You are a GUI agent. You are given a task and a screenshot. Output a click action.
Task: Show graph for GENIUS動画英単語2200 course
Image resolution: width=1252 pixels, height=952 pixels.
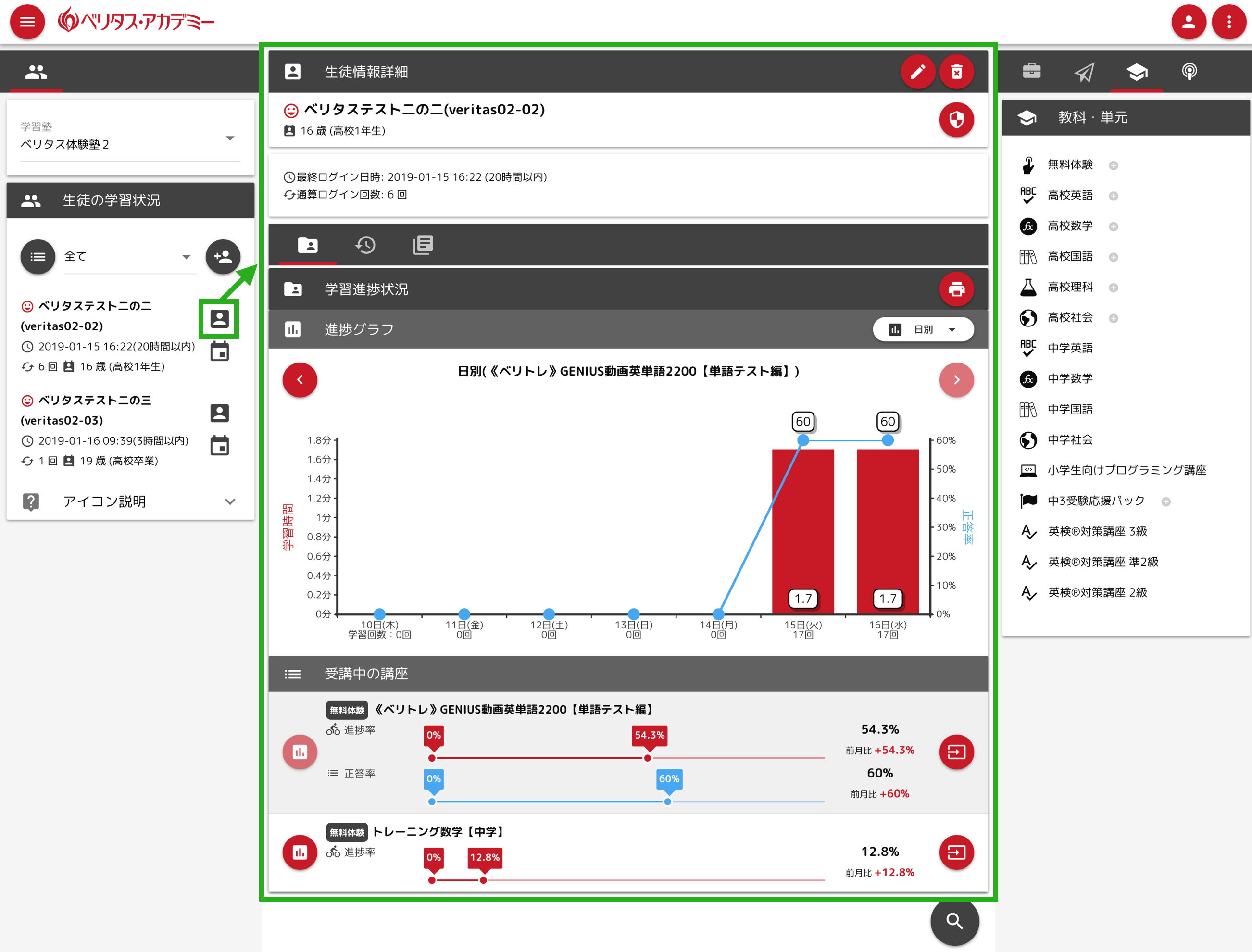[x=300, y=752]
